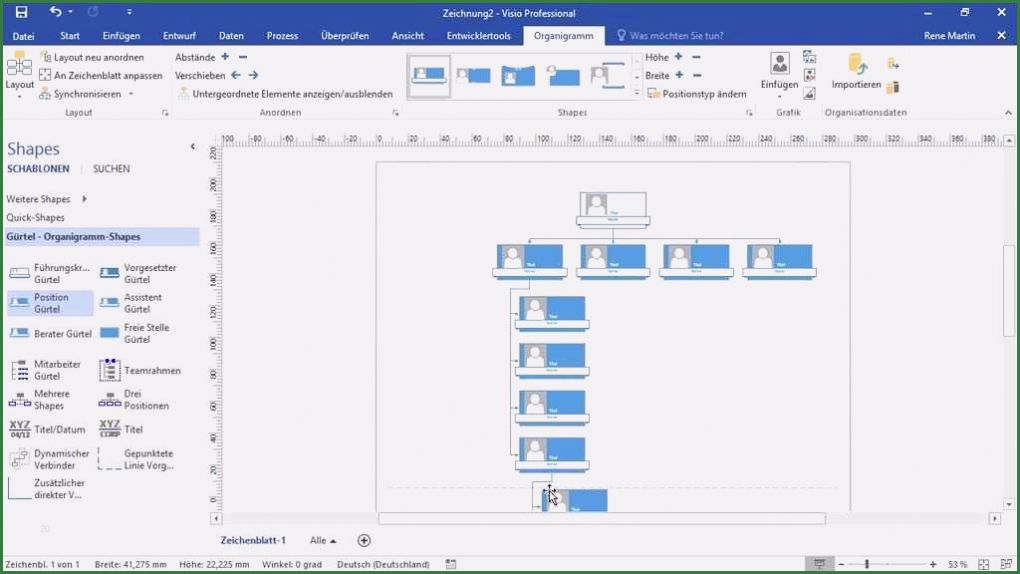Increase spacing with Abstände plus icon
This screenshot has height=574, width=1020.
pyautogui.click(x=225, y=57)
